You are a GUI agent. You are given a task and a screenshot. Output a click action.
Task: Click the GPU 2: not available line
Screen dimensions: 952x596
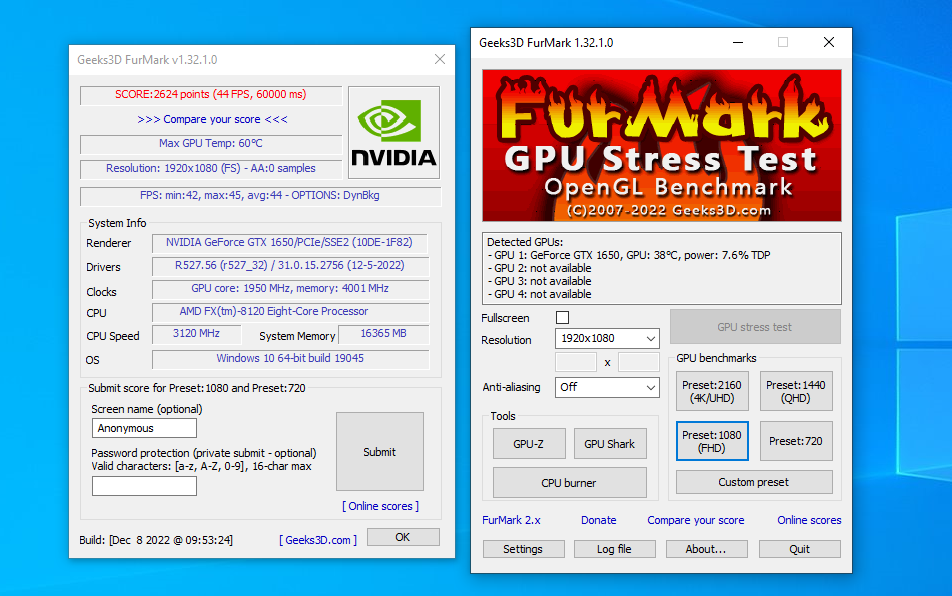click(x=540, y=268)
